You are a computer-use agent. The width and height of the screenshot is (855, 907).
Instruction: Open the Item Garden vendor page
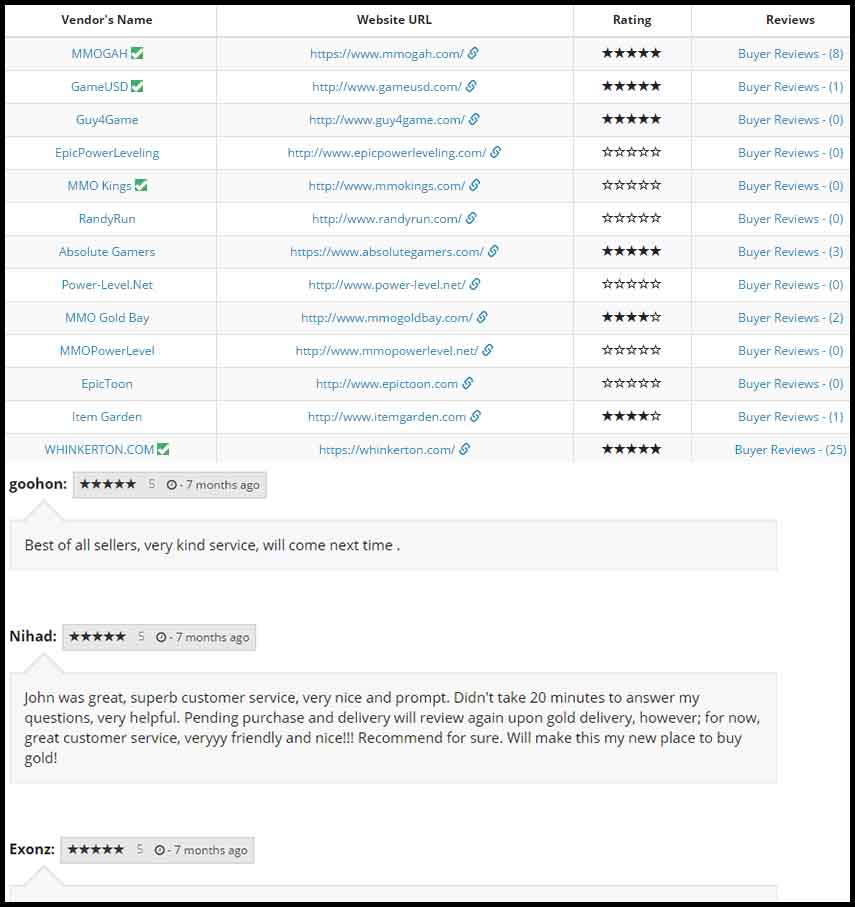click(107, 416)
